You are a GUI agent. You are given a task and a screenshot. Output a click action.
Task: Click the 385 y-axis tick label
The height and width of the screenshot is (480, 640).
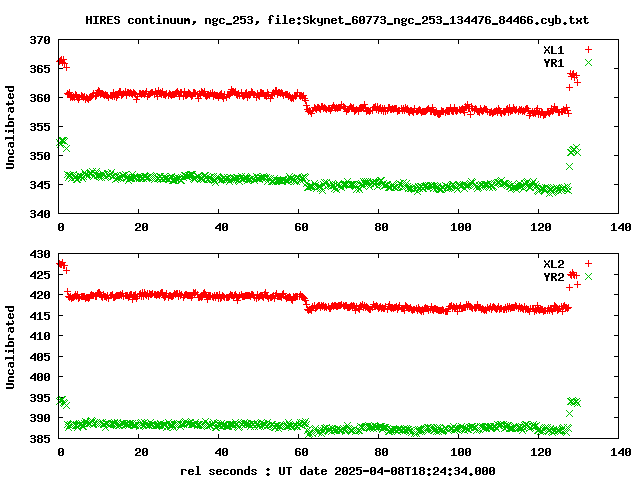(x=40, y=439)
